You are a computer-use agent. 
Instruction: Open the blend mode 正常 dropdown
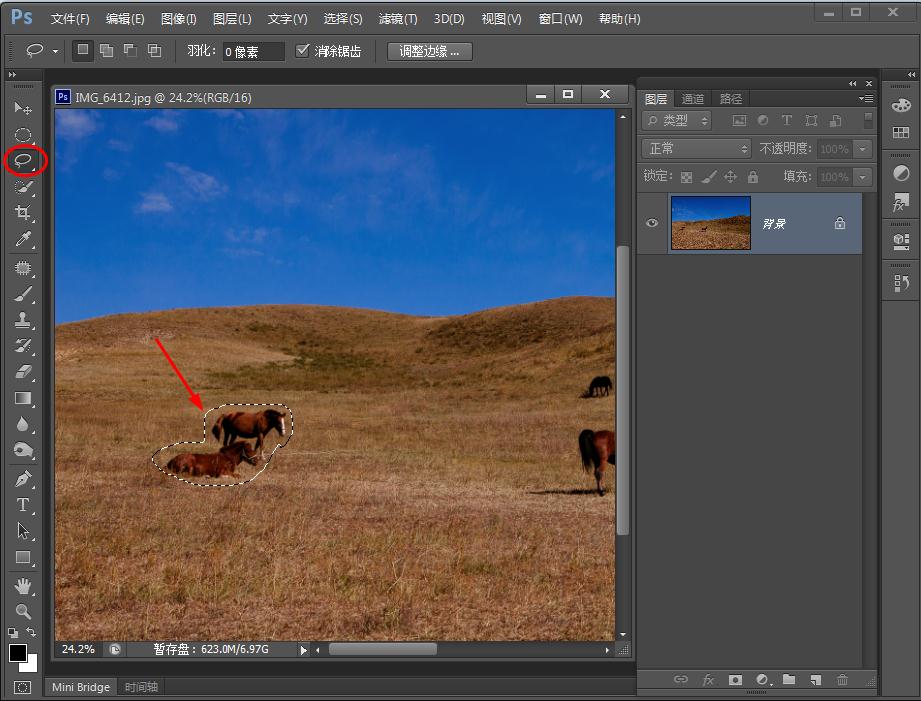pos(697,148)
